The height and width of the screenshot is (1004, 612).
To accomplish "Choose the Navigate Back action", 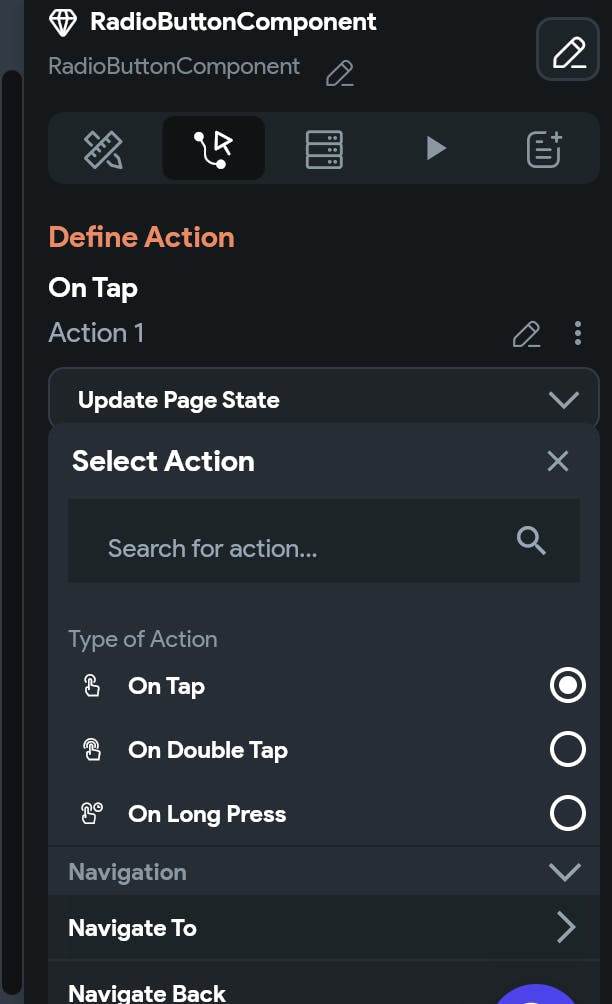I will pyautogui.click(x=147, y=992).
